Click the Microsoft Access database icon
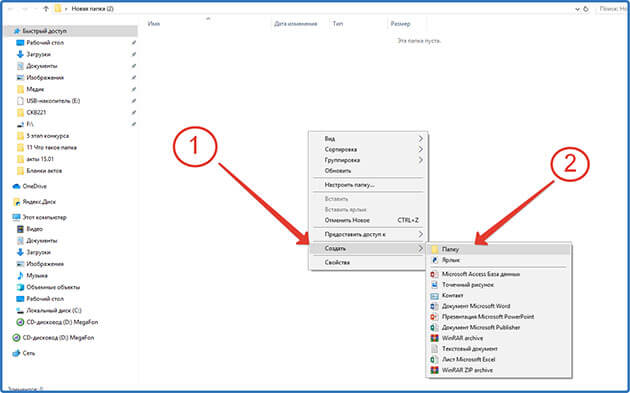This screenshot has width=630, height=393. pos(434,274)
